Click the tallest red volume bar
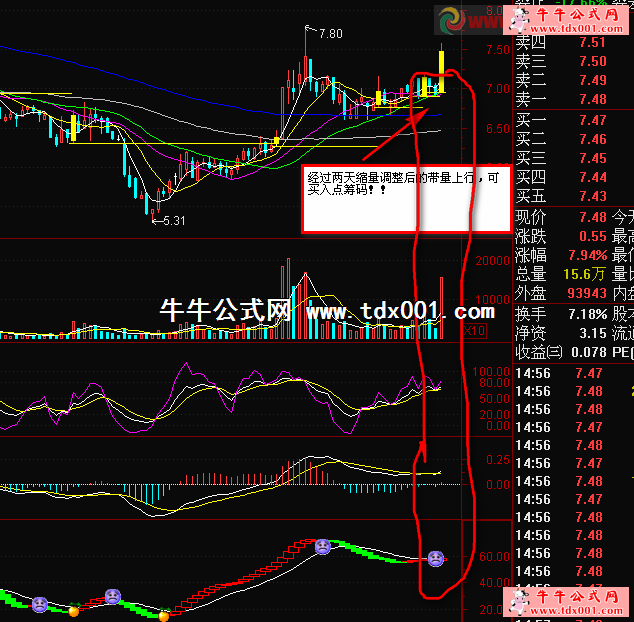The width and height of the screenshot is (634, 622). [x=288, y=298]
